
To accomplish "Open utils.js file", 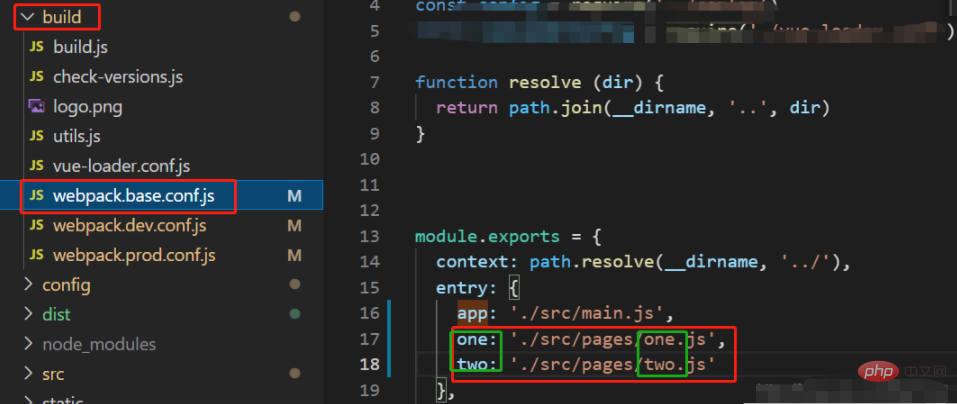I will point(76,137).
